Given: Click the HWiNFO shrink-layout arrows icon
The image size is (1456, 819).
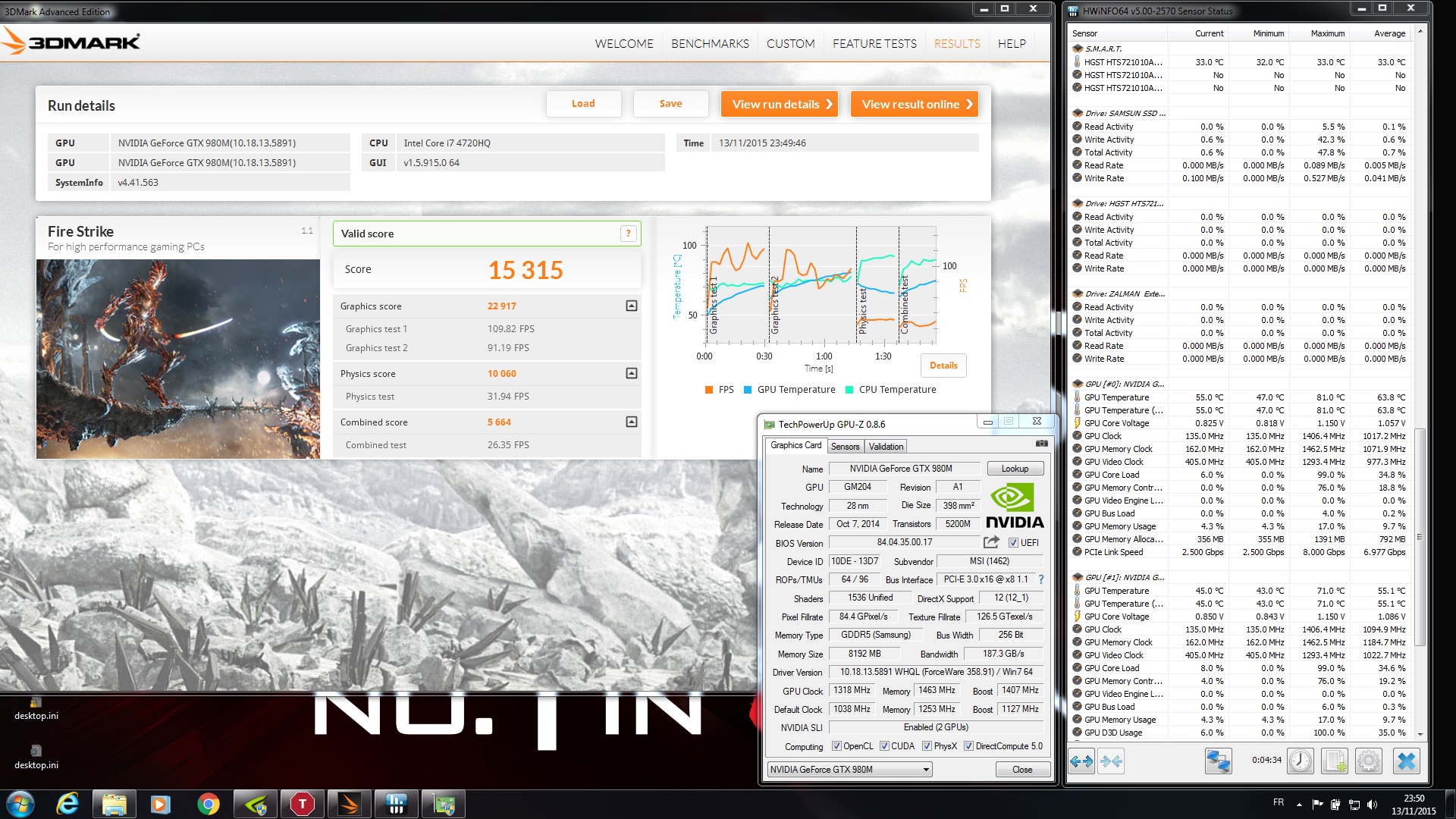Looking at the screenshot, I should click(1112, 761).
